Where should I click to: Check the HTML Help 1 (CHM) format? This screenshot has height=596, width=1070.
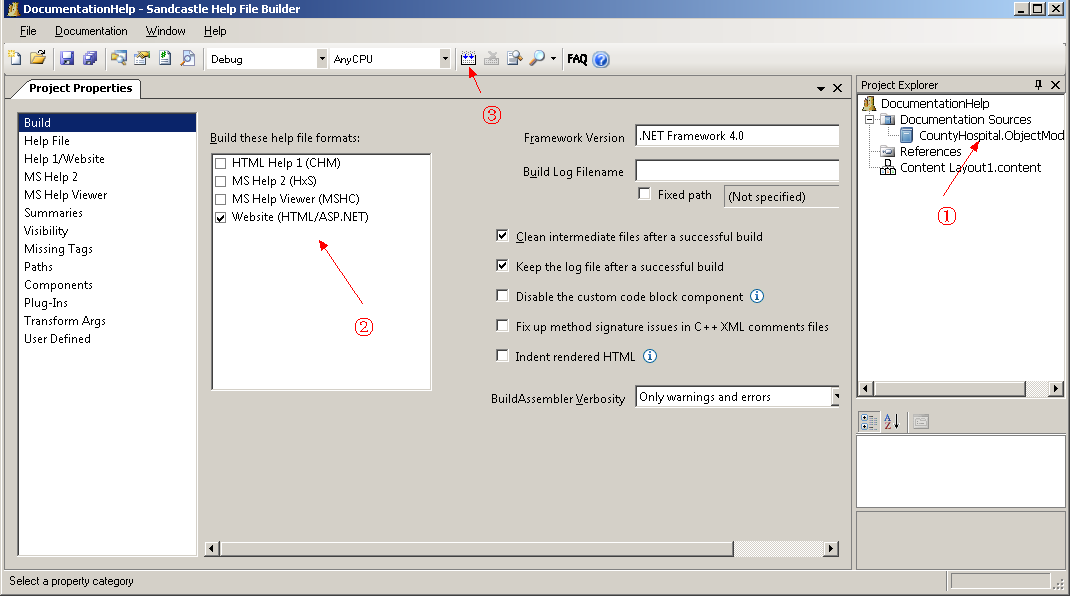pyautogui.click(x=220, y=163)
